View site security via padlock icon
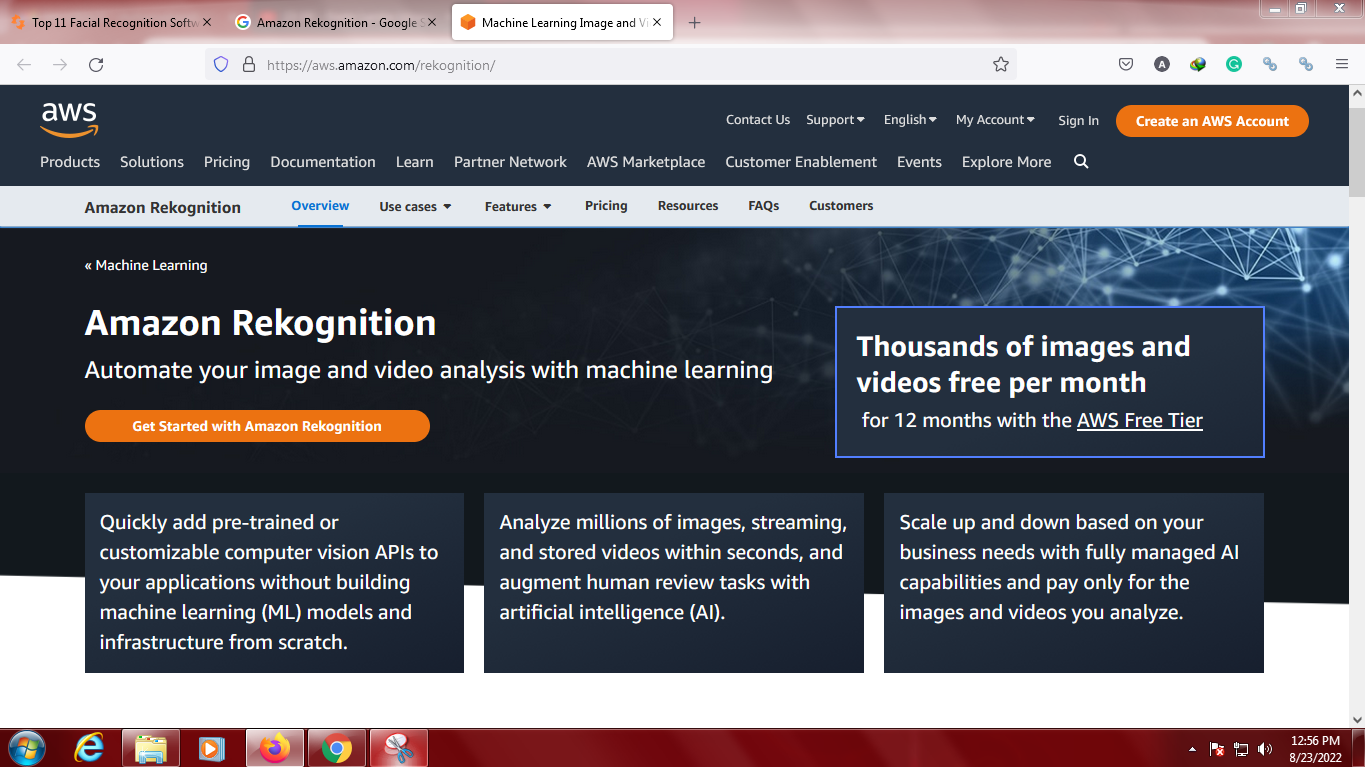The width and height of the screenshot is (1365, 767). 249,65
